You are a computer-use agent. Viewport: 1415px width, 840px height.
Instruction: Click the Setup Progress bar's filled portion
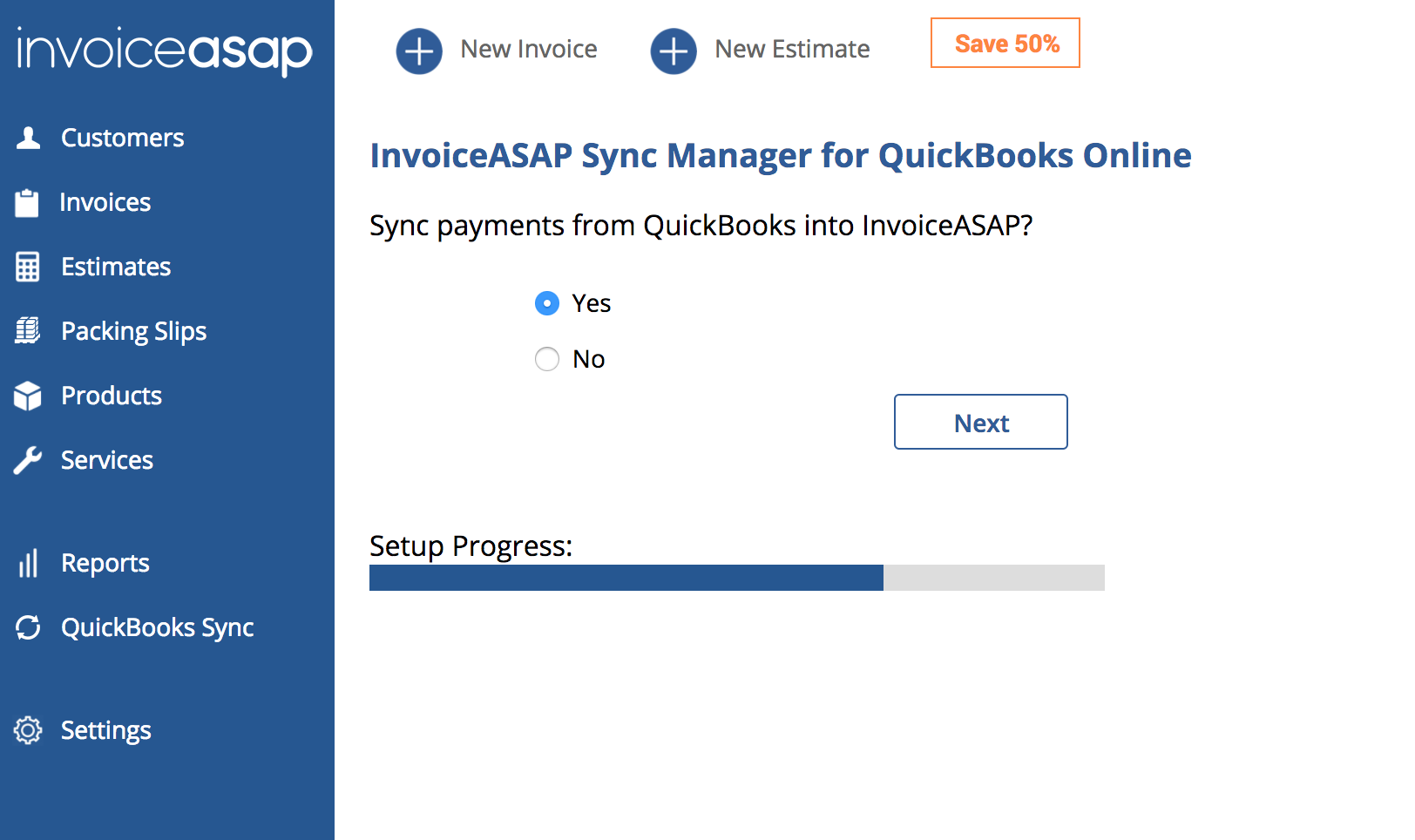[x=626, y=578]
